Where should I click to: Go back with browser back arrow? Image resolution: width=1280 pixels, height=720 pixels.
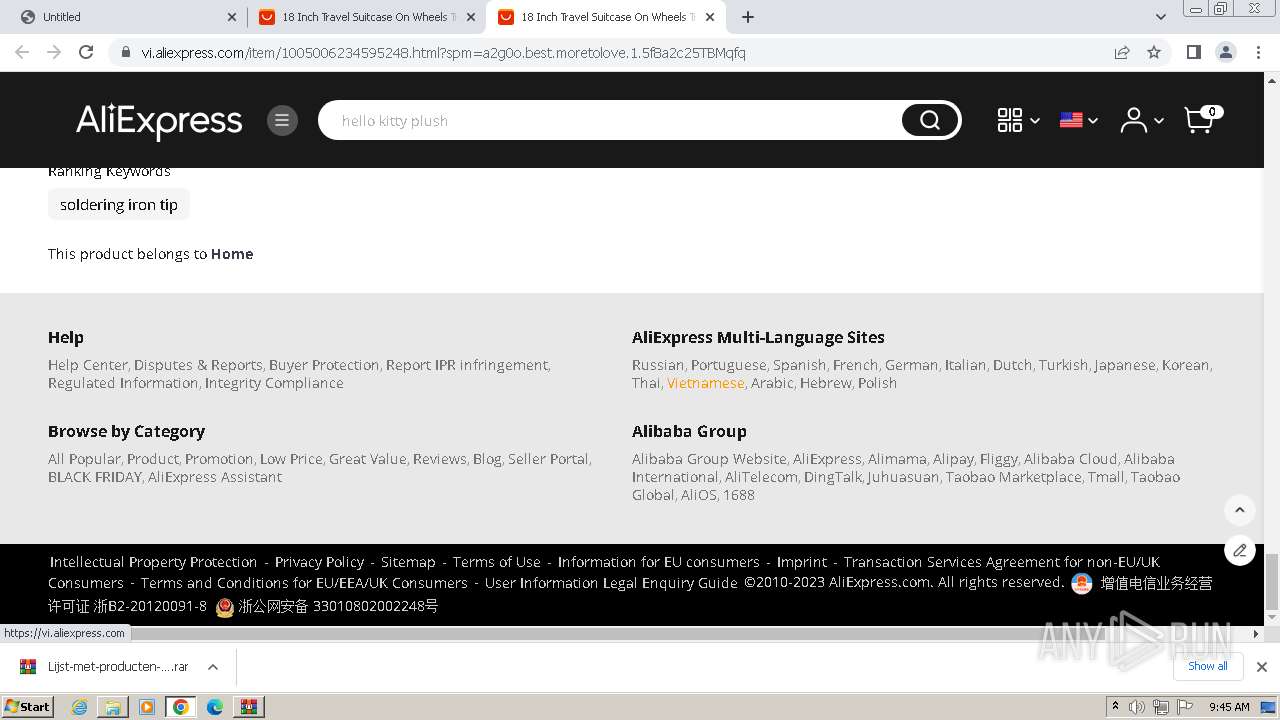point(22,52)
